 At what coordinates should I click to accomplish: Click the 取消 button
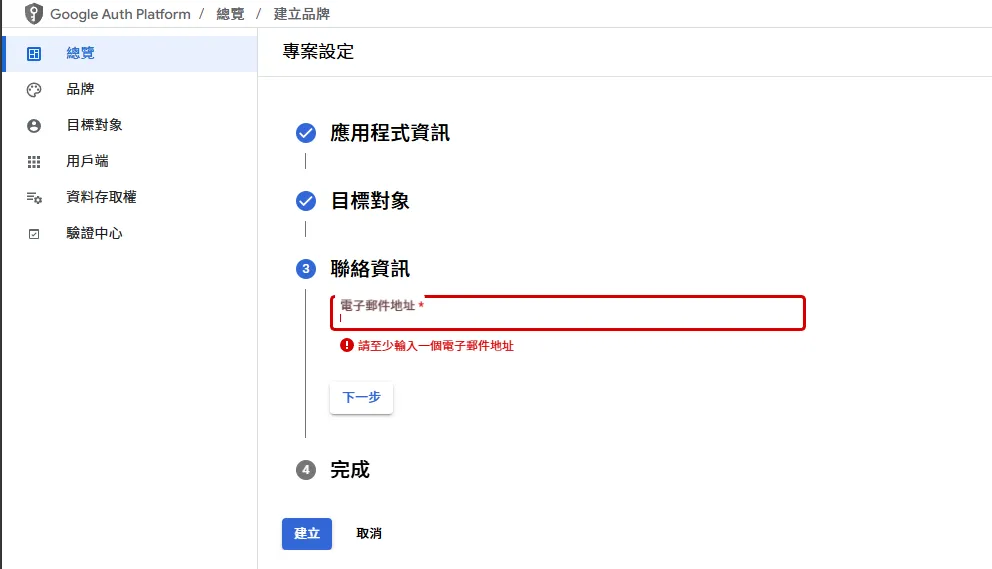click(369, 534)
